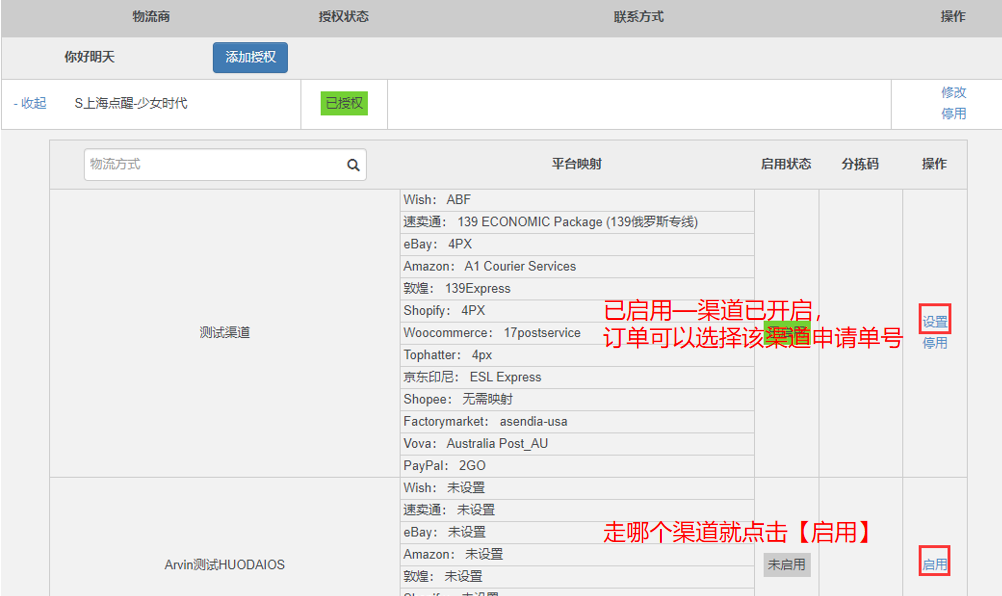Click the 'PayPal: 2GO' mapping row
Screen dimensions: 1002x596
click(x=577, y=466)
